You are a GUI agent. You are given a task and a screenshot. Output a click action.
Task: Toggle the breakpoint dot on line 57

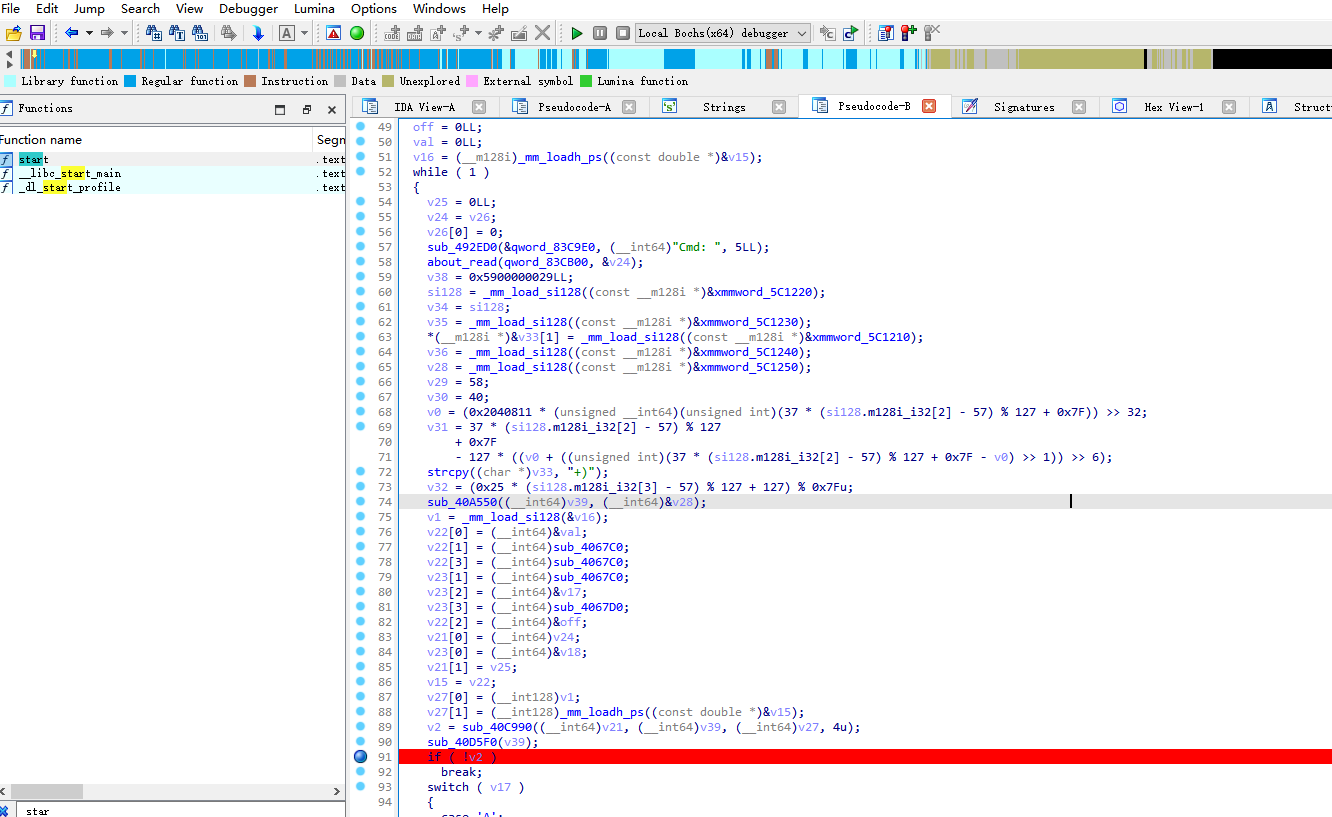coord(361,247)
